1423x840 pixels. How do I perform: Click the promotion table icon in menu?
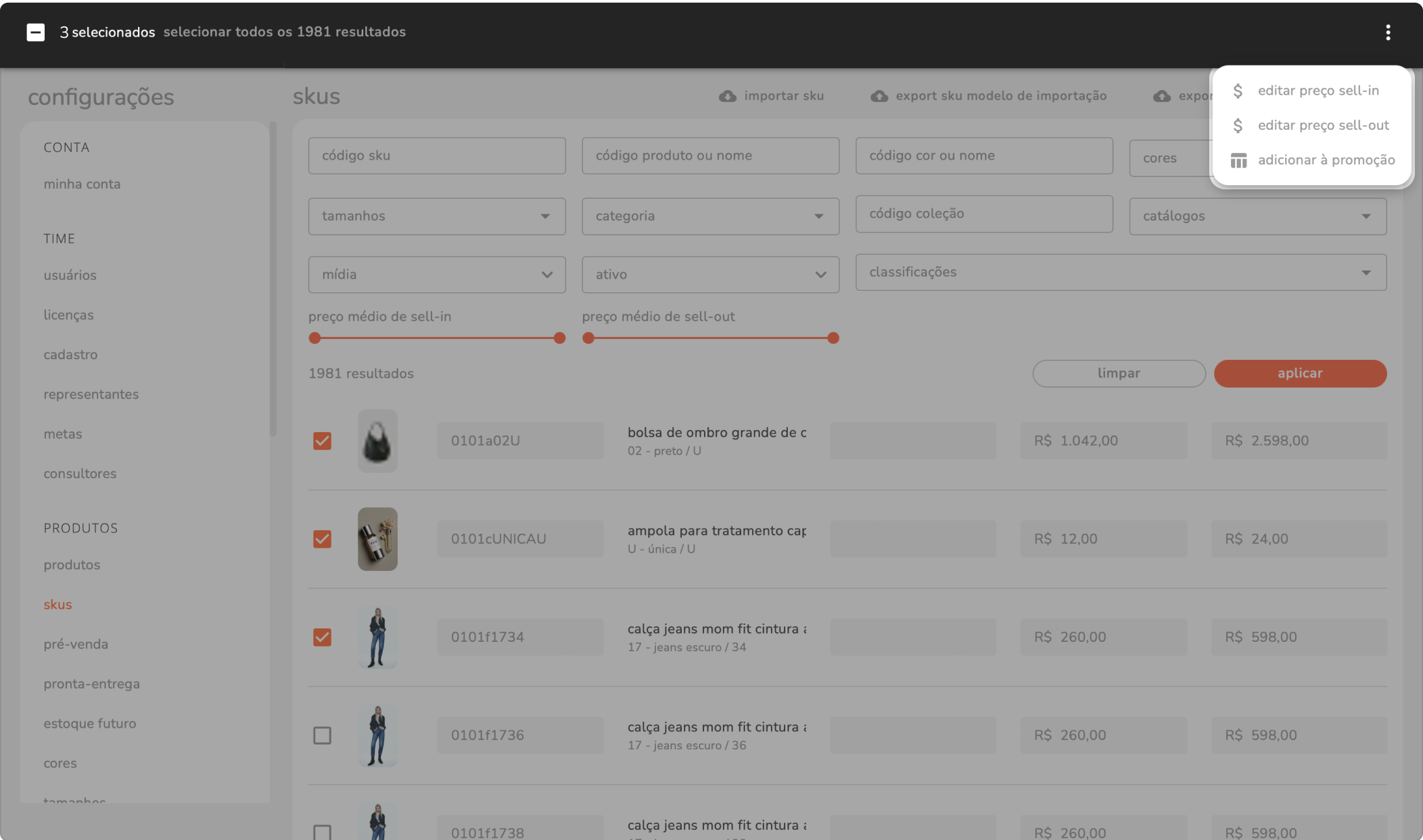pos(1238,160)
